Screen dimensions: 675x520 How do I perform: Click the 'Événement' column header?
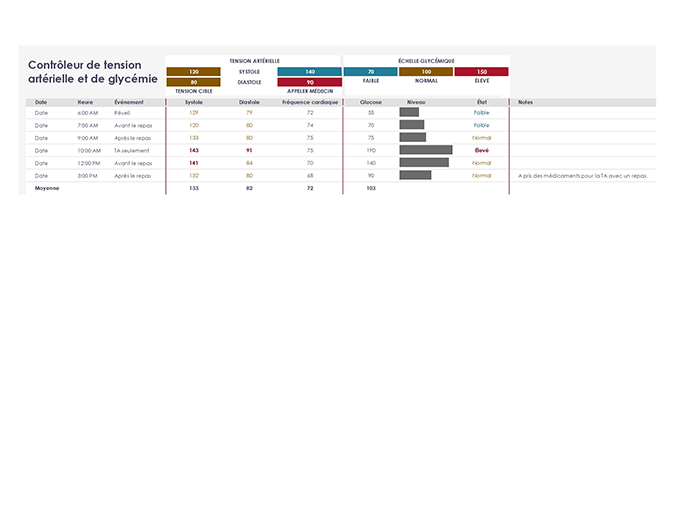[x=129, y=102]
